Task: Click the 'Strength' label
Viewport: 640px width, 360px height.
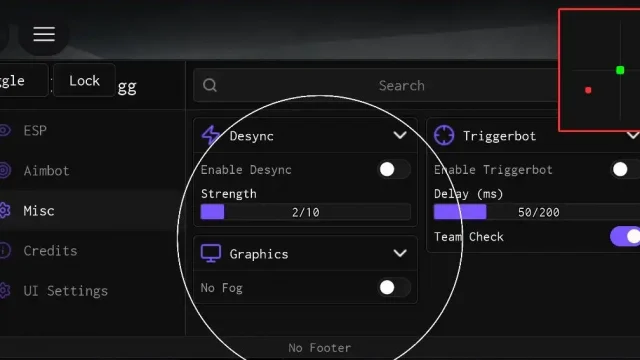Action: (229, 194)
